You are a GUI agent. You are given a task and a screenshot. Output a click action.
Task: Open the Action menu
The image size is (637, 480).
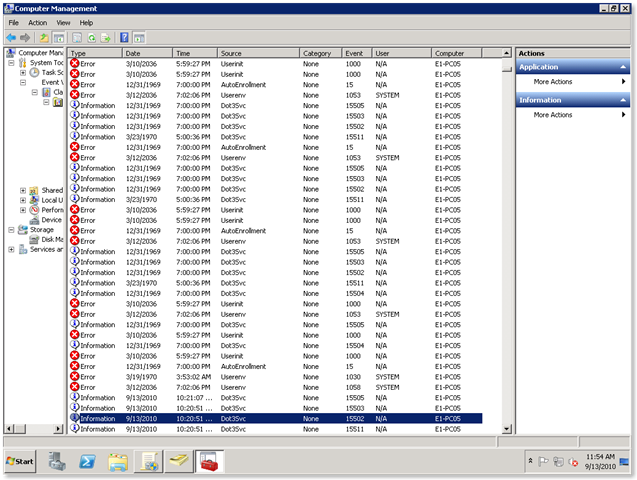pos(37,22)
